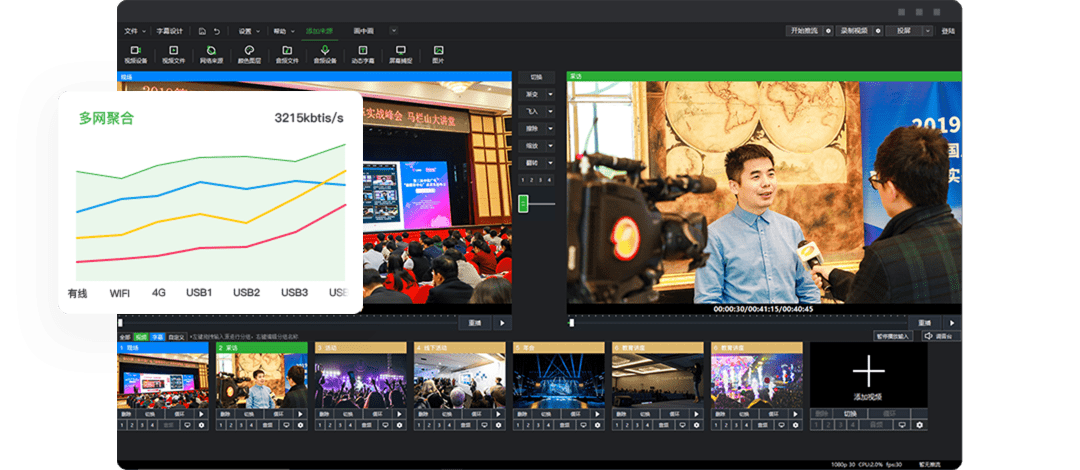Click the undo arrow icon in the menu bar
1080x470 pixels.
tap(217, 31)
